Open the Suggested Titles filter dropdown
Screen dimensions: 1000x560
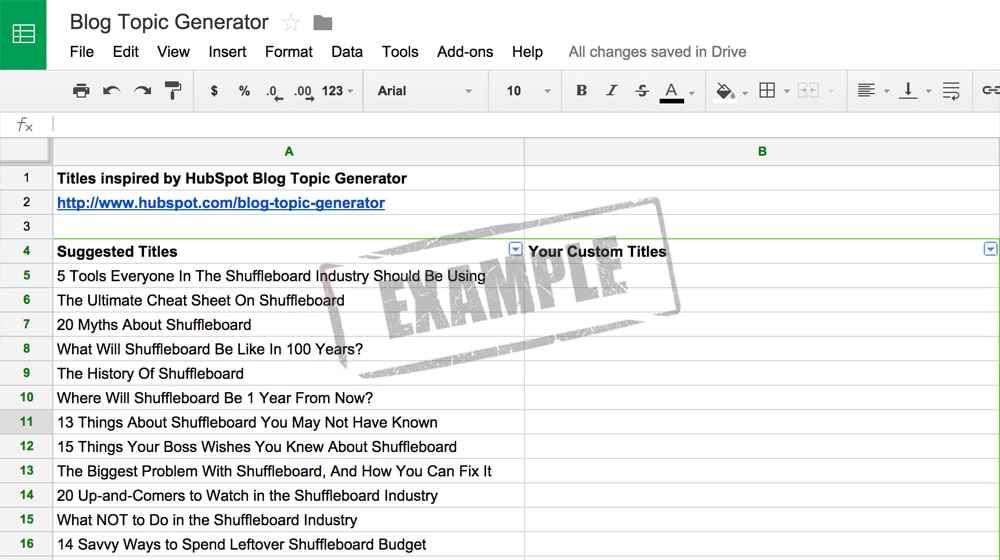515,249
